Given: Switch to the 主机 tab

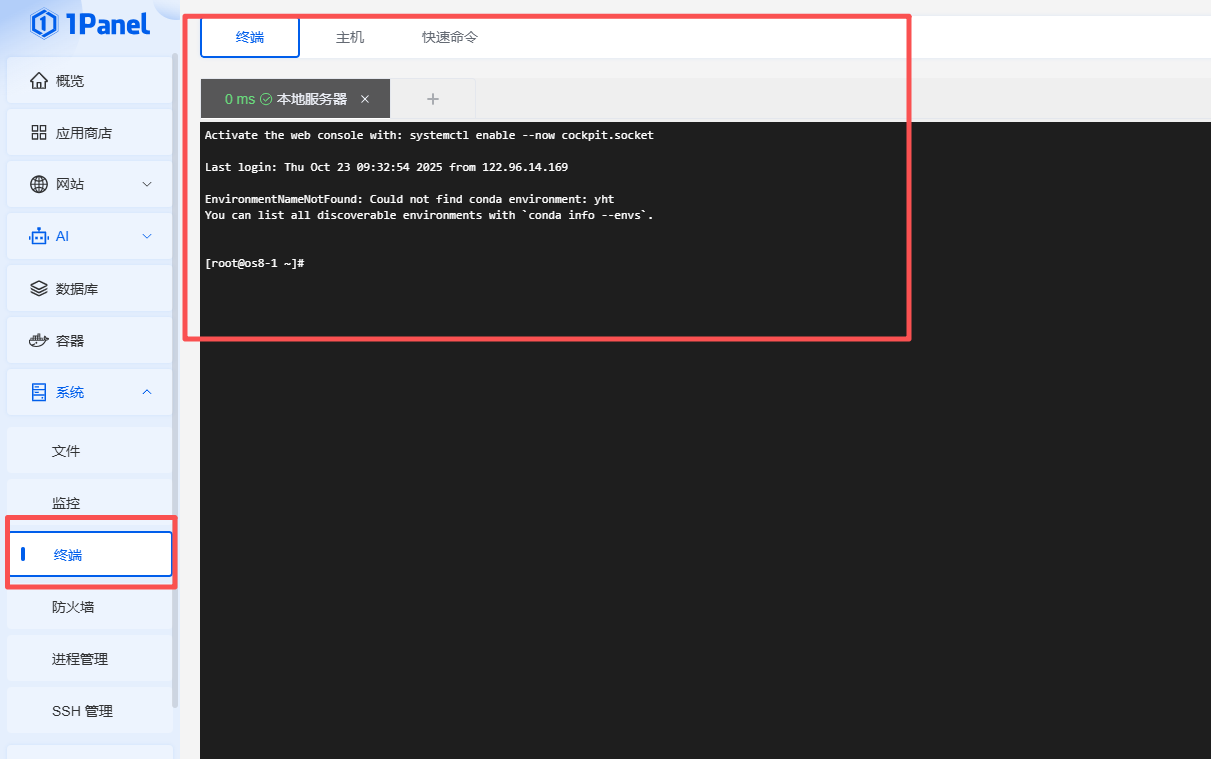Looking at the screenshot, I should pyautogui.click(x=350, y=37).
